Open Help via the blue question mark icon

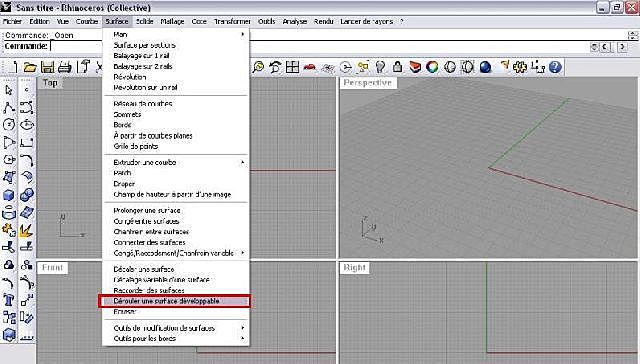(x=555, y=67)
